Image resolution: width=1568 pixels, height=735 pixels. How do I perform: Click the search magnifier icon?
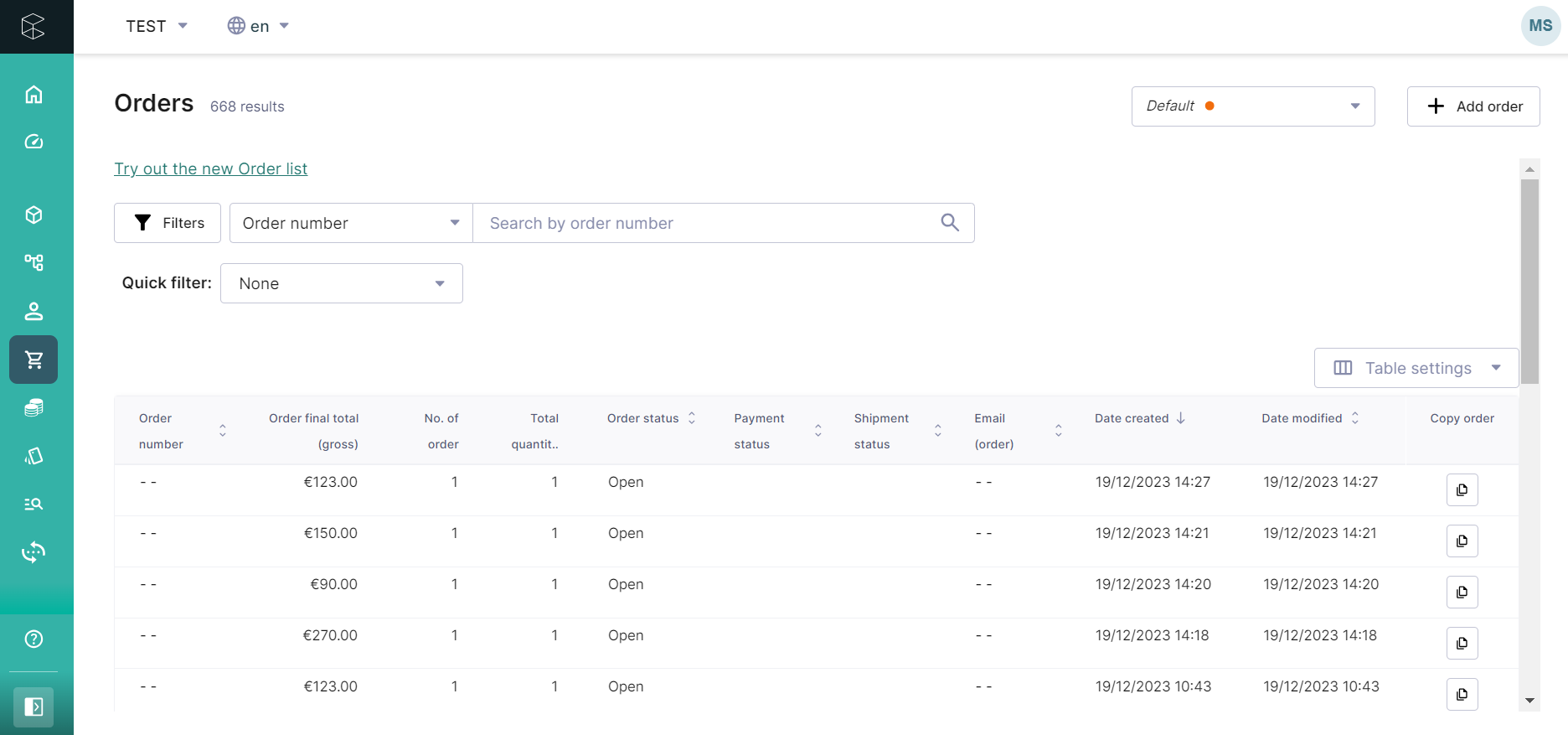(949, 223)
